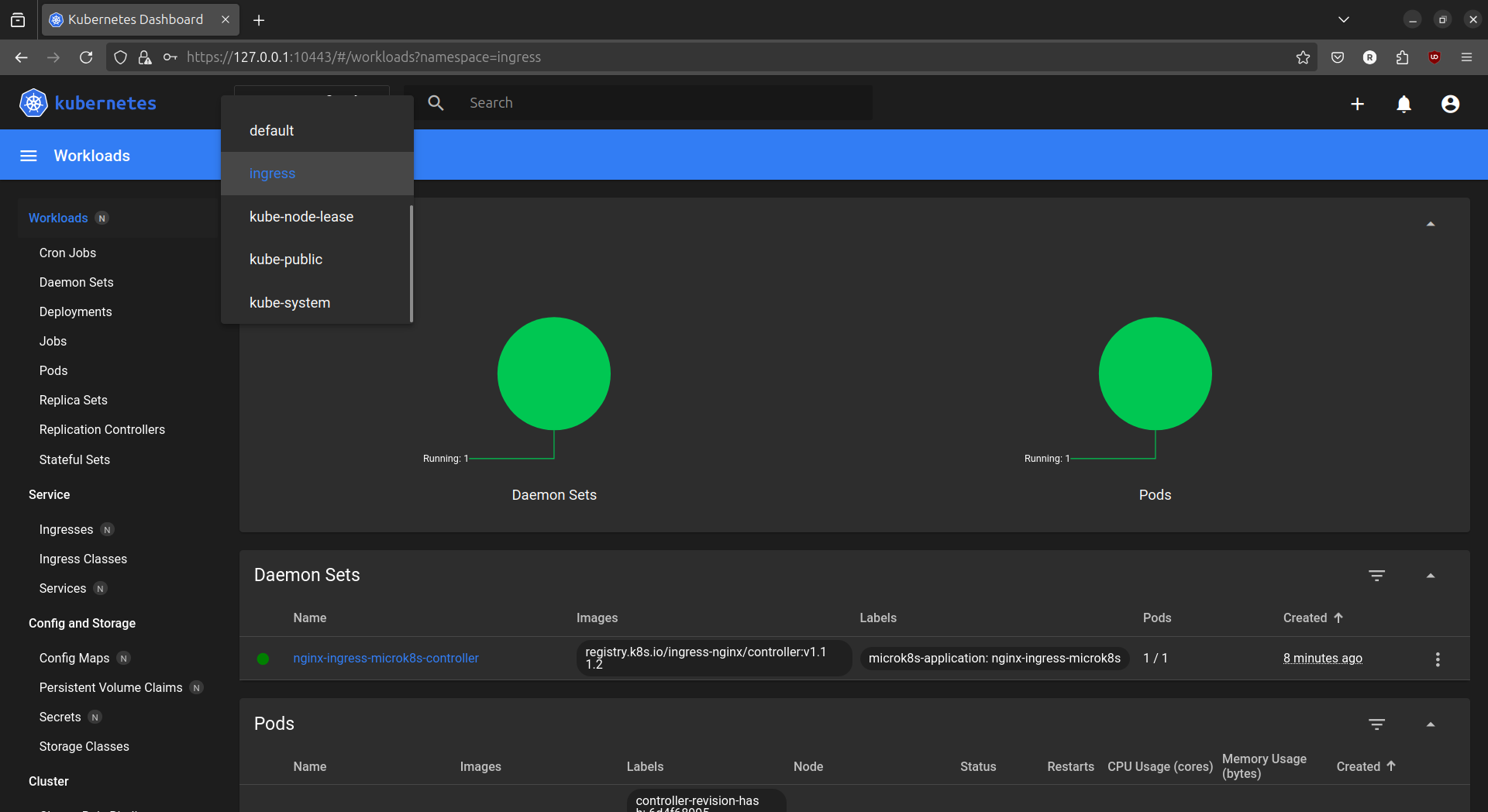Collapse the Pods card
Image resolution: width=1488 pixels, height=812 pixels.
[1431, 724]
